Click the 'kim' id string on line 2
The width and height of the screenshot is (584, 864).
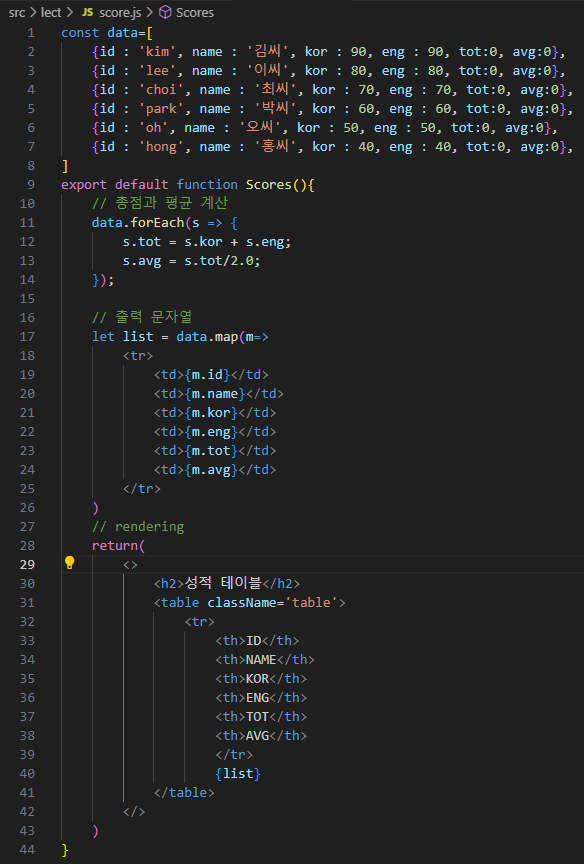point(158,52)
